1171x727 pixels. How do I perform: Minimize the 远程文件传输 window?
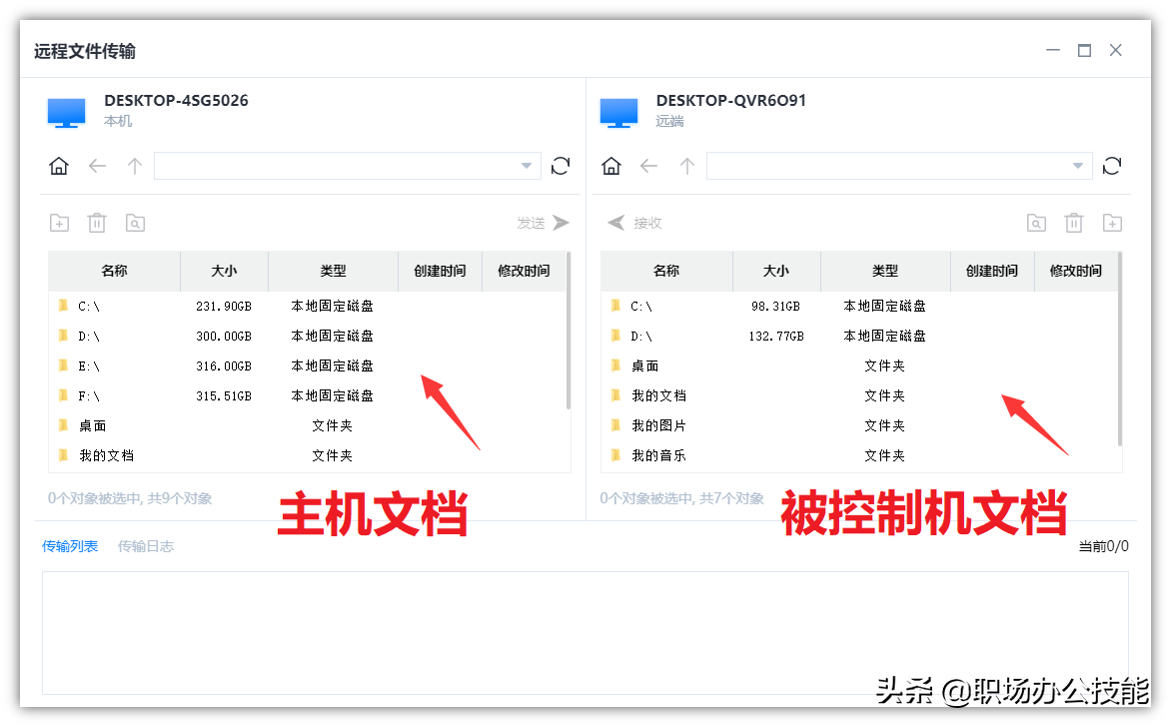coord(1053,50)
